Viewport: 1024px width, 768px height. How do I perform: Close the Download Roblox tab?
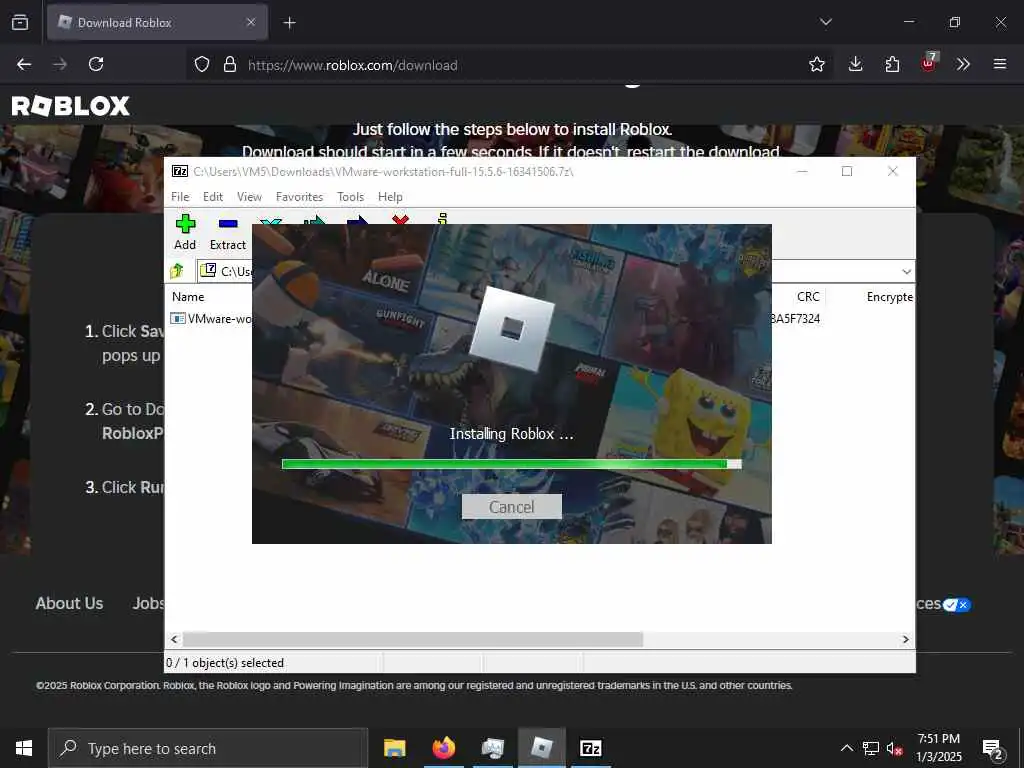click(251, 22)
